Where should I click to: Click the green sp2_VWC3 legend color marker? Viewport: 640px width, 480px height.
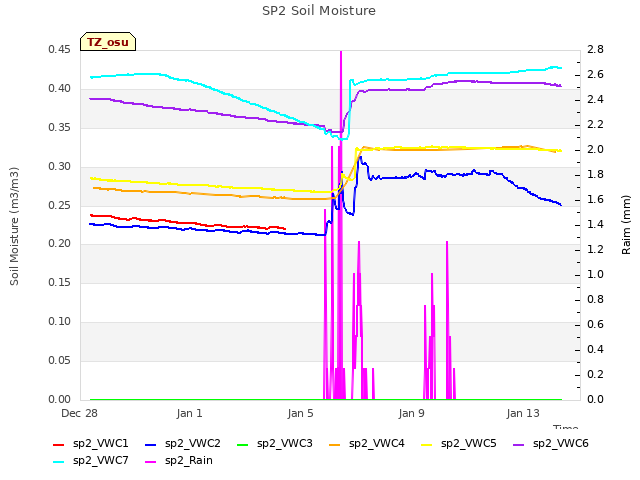pos(242,445)
